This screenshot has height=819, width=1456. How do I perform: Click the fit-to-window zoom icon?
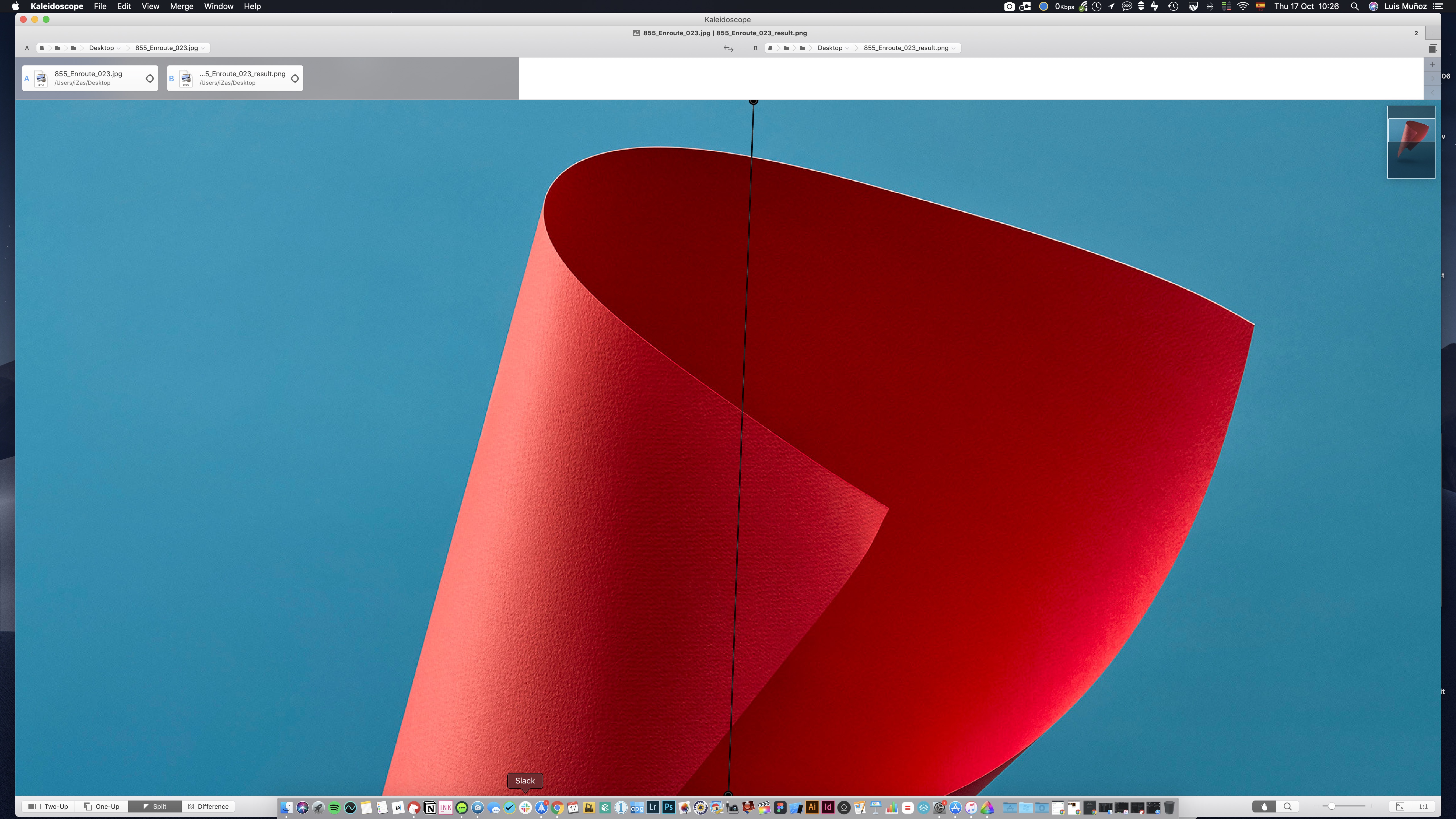coord(1400,806)
